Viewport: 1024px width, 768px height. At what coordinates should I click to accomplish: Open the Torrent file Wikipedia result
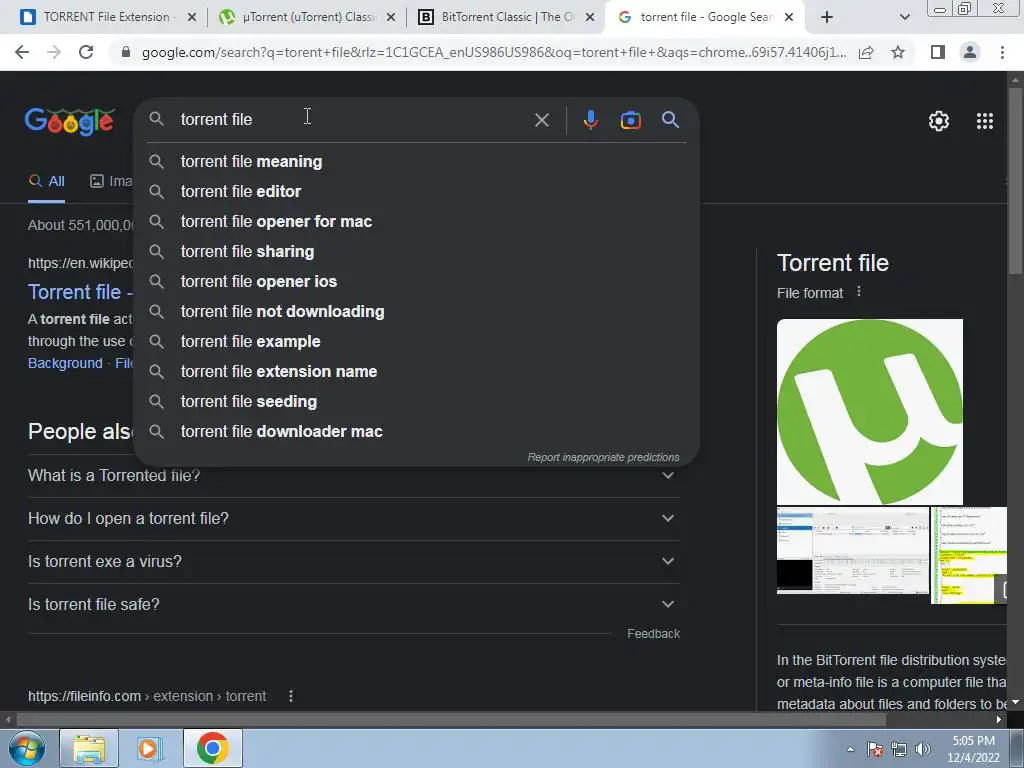(x=80, y=292)
